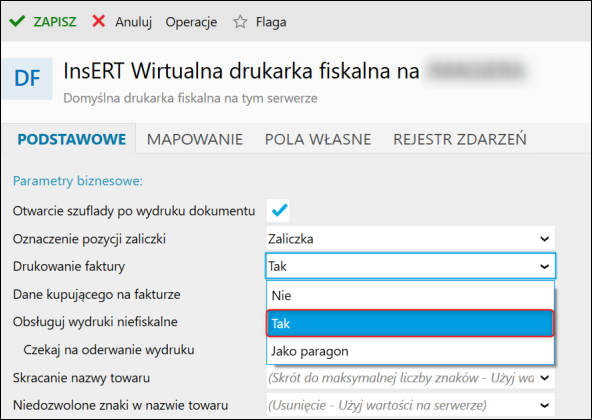Viewport: 592px width, 420px height.
Task: Pick the Jako paragon option
Action: (x=410, y=351)
